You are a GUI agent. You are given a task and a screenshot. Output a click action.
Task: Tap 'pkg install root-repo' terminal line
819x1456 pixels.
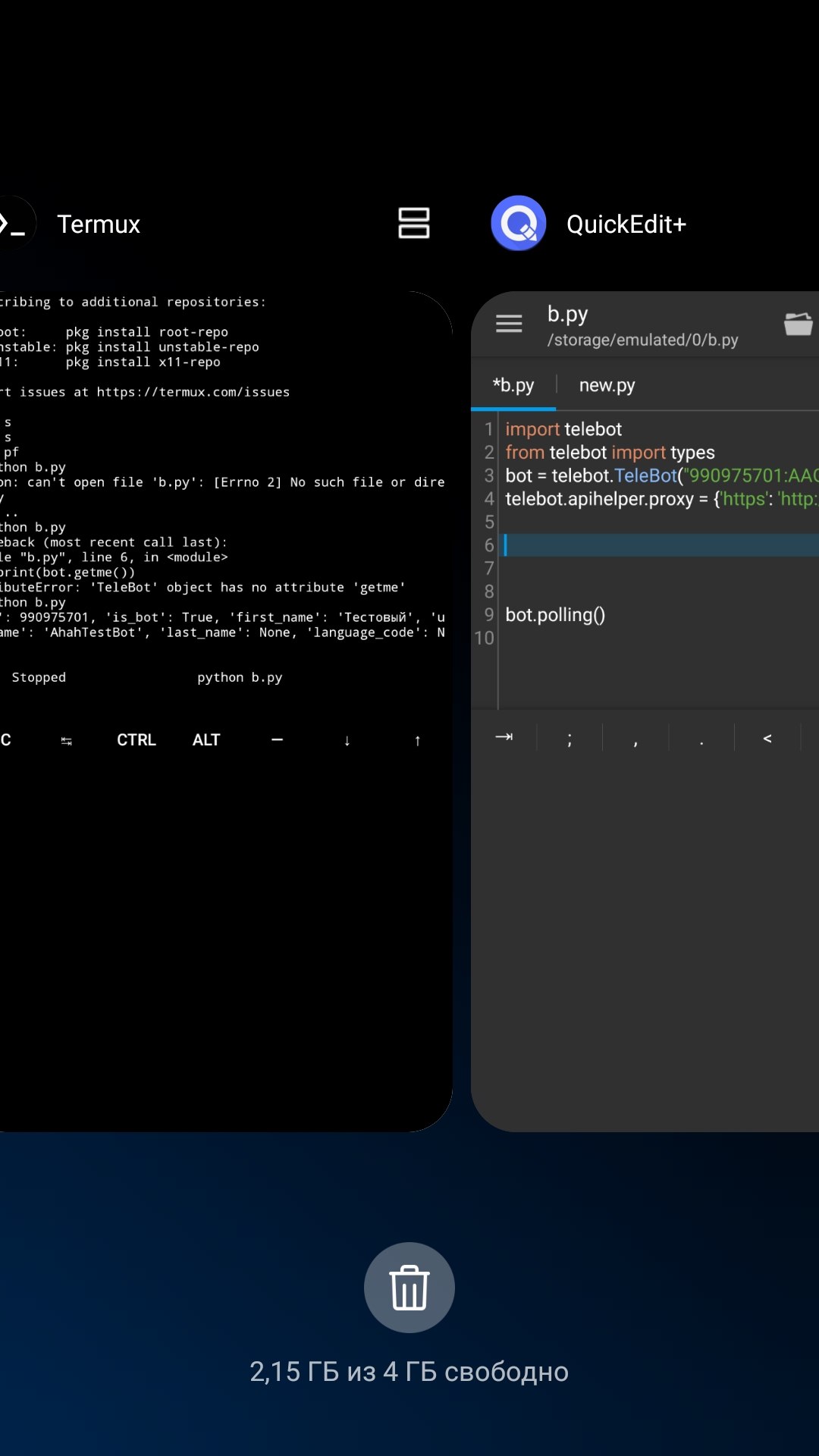click(147, 332)
